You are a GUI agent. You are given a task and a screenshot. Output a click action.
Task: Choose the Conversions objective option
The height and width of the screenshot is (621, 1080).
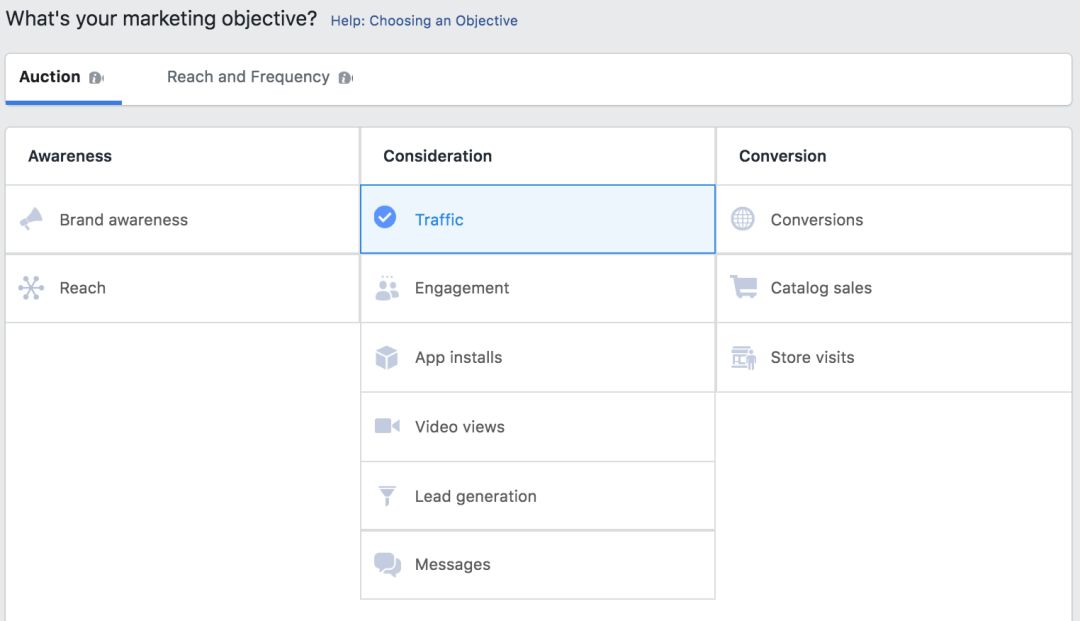pos(816,220)
